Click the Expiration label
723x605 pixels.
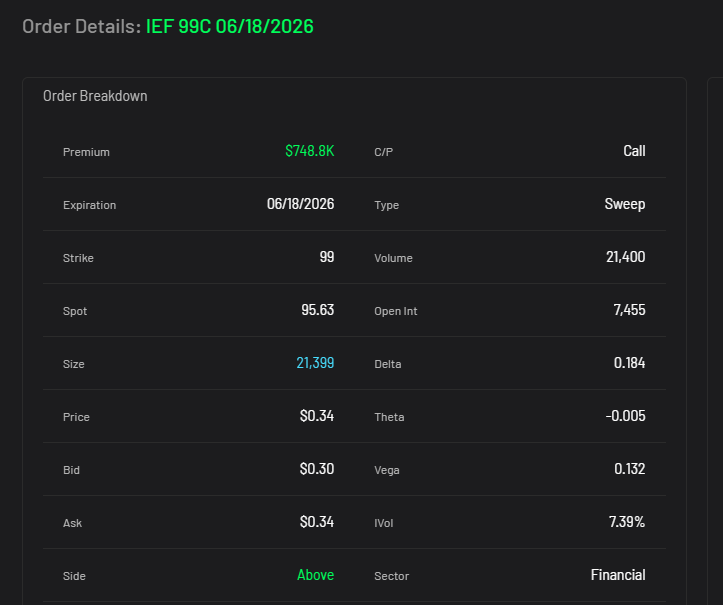click(89, 205)
